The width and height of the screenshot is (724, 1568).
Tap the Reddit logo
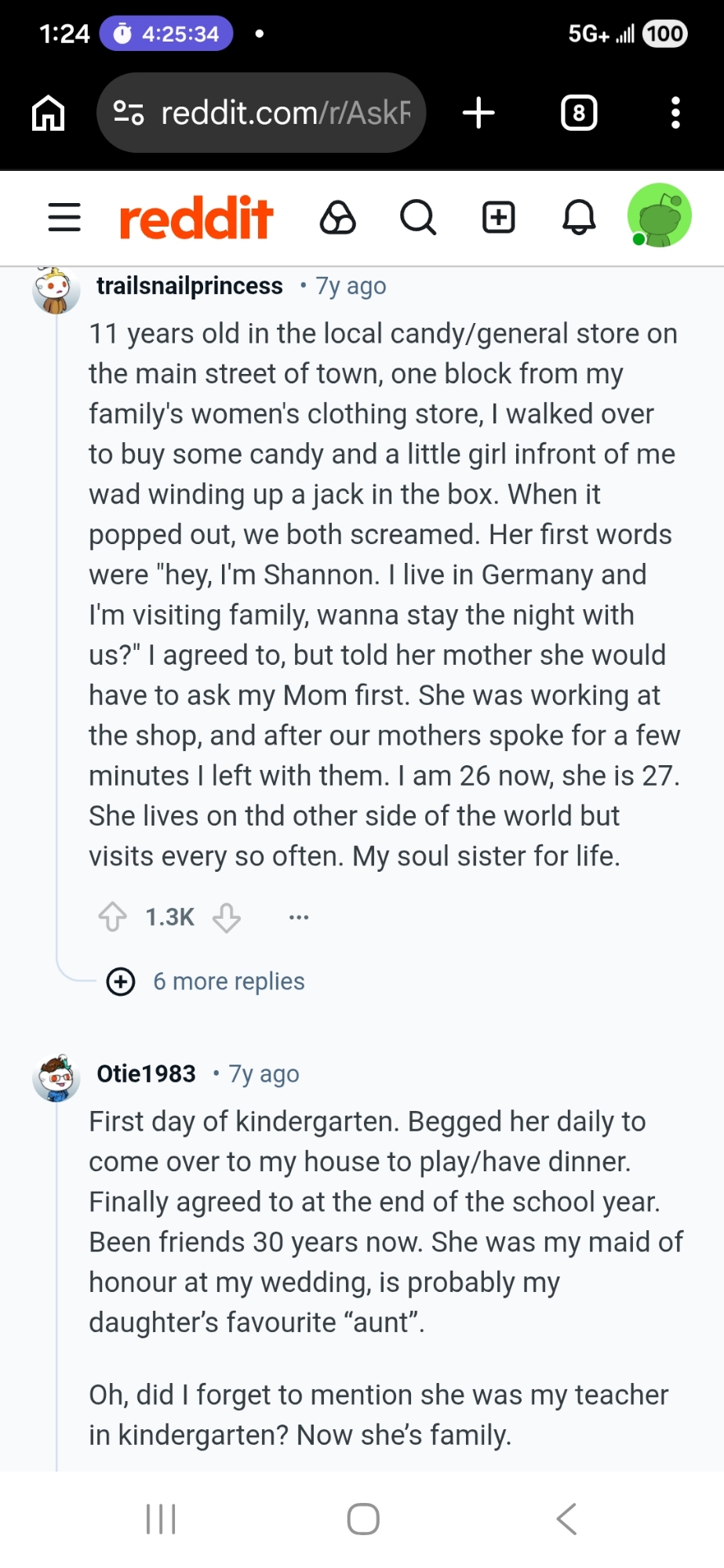coord(196,217)
